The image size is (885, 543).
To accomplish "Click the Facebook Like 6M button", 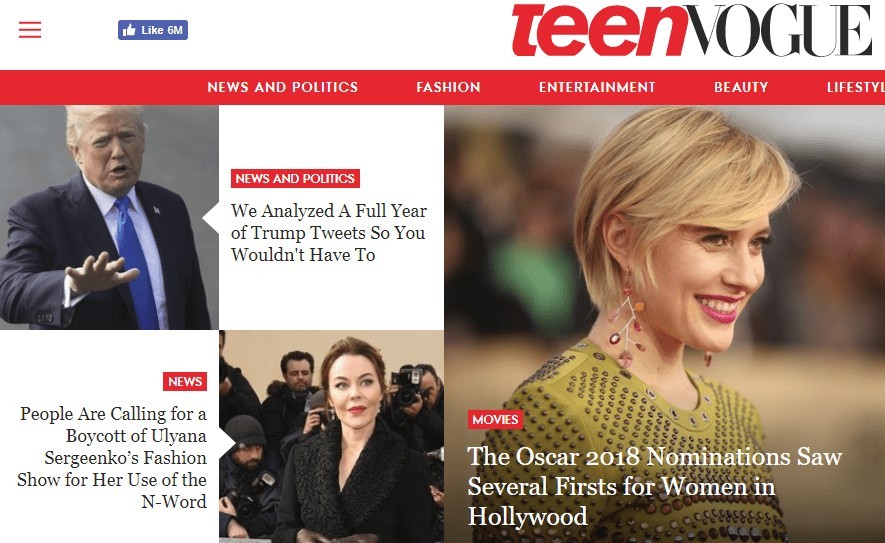I will (x=153, y=30).
